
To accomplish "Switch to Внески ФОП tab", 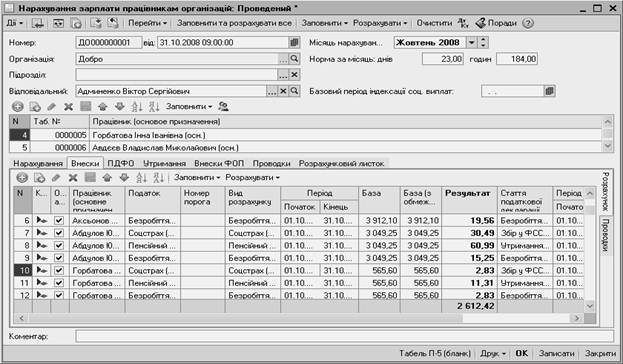I will (219, 163).
